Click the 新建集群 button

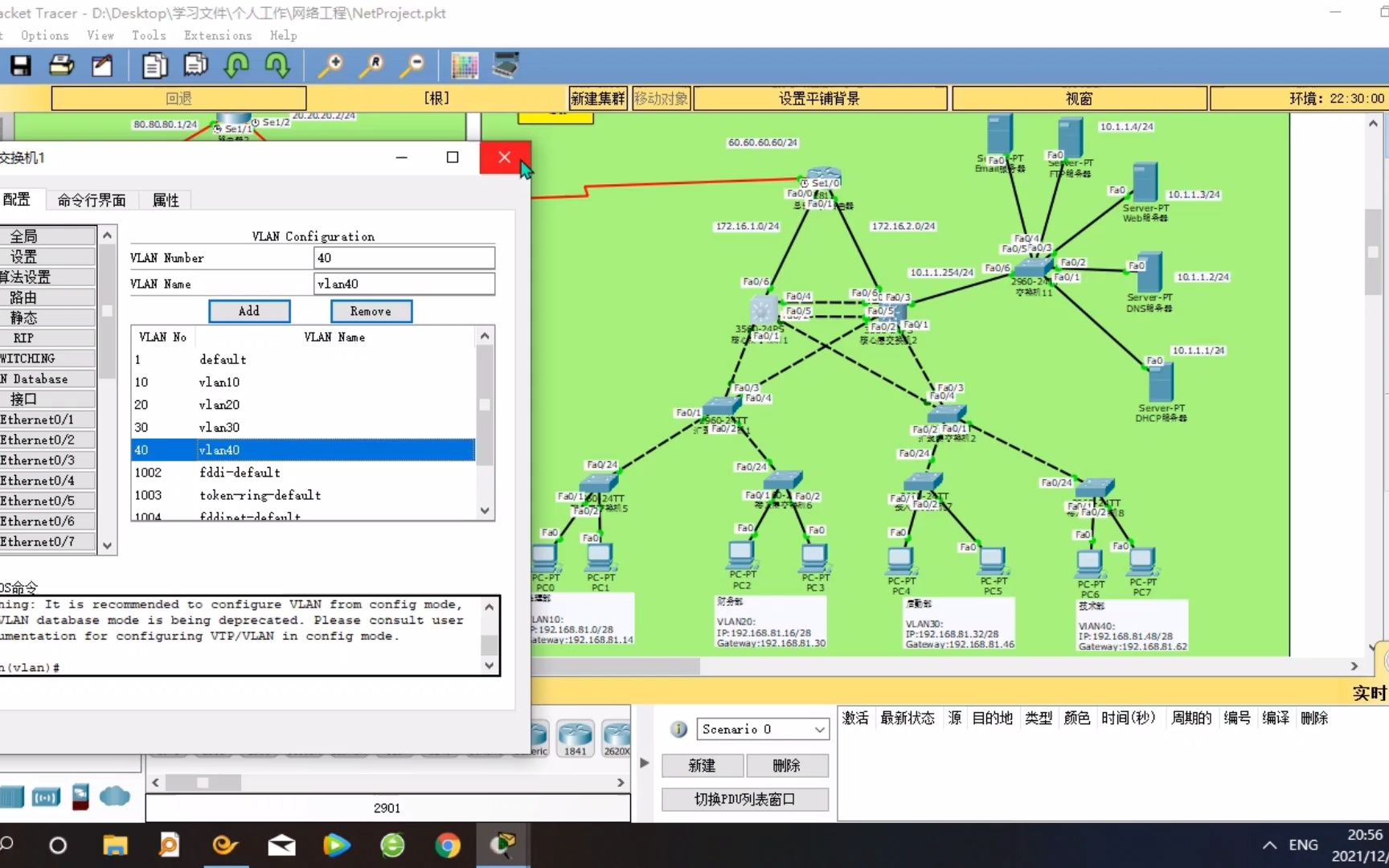(x=597, y=99)
